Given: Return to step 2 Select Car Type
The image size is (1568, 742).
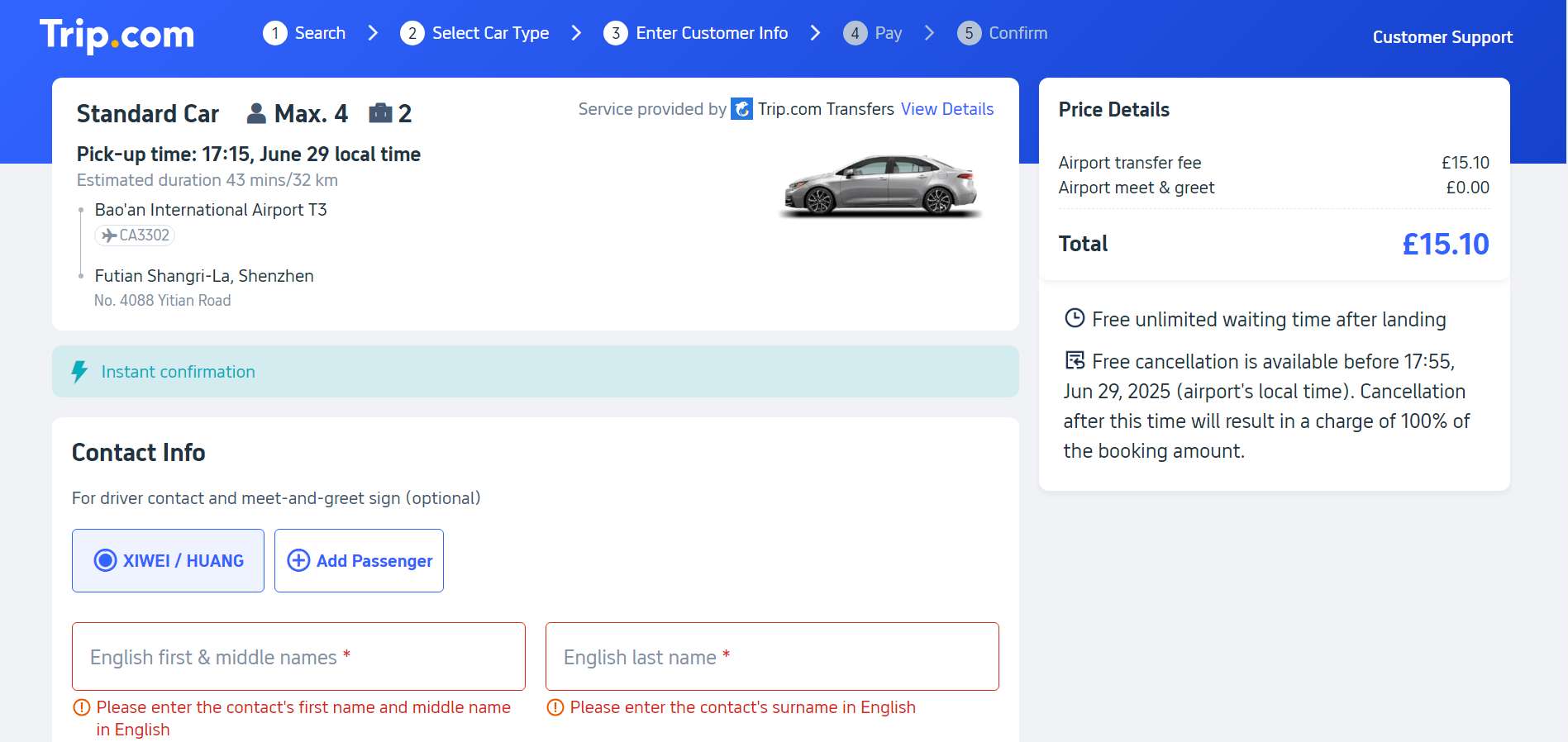Looking at the screenshot, I should 474,33.
